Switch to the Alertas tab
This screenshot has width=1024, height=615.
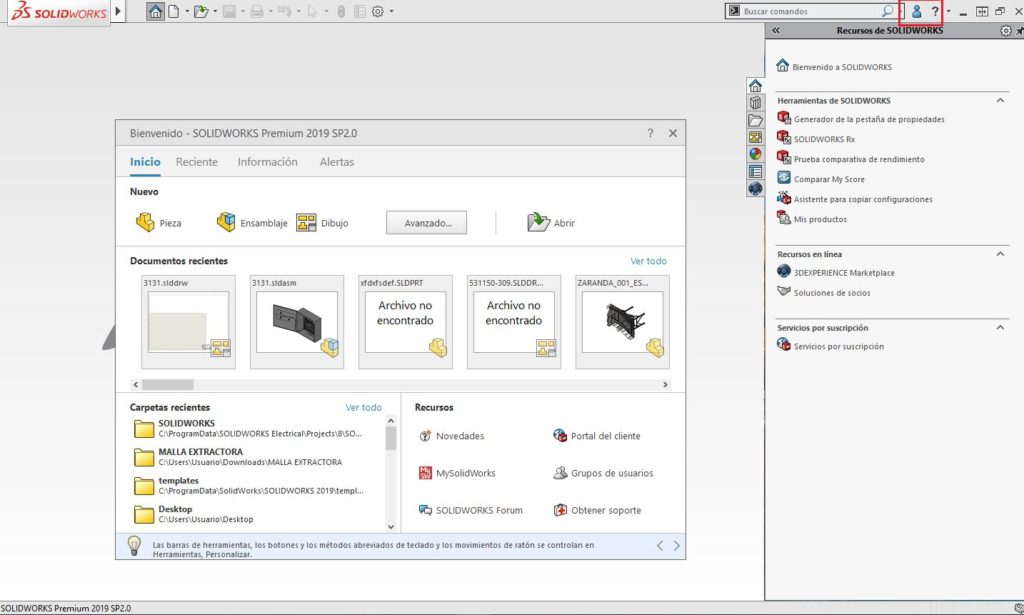pyautogui.click(x=337, y=162)
